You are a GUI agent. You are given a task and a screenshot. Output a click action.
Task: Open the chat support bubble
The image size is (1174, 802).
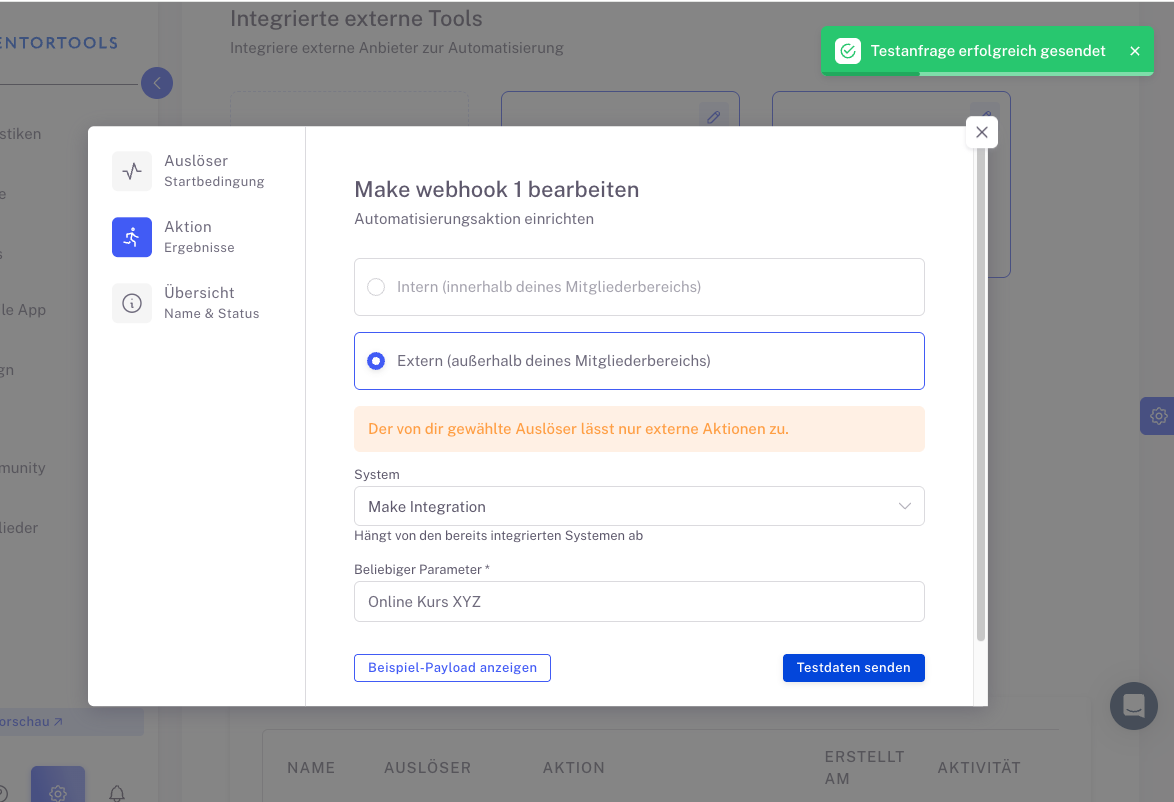tap(1134, 705)
